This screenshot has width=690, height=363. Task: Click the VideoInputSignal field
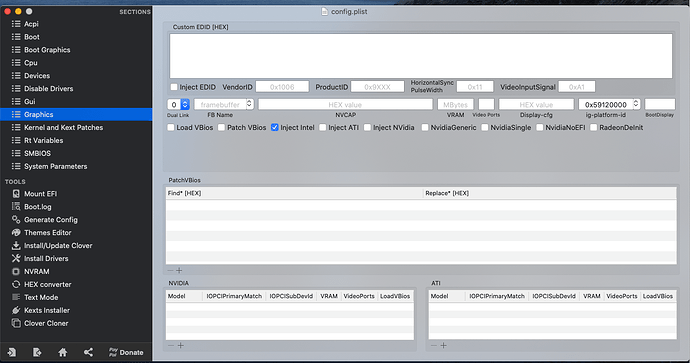pos(576,87)
